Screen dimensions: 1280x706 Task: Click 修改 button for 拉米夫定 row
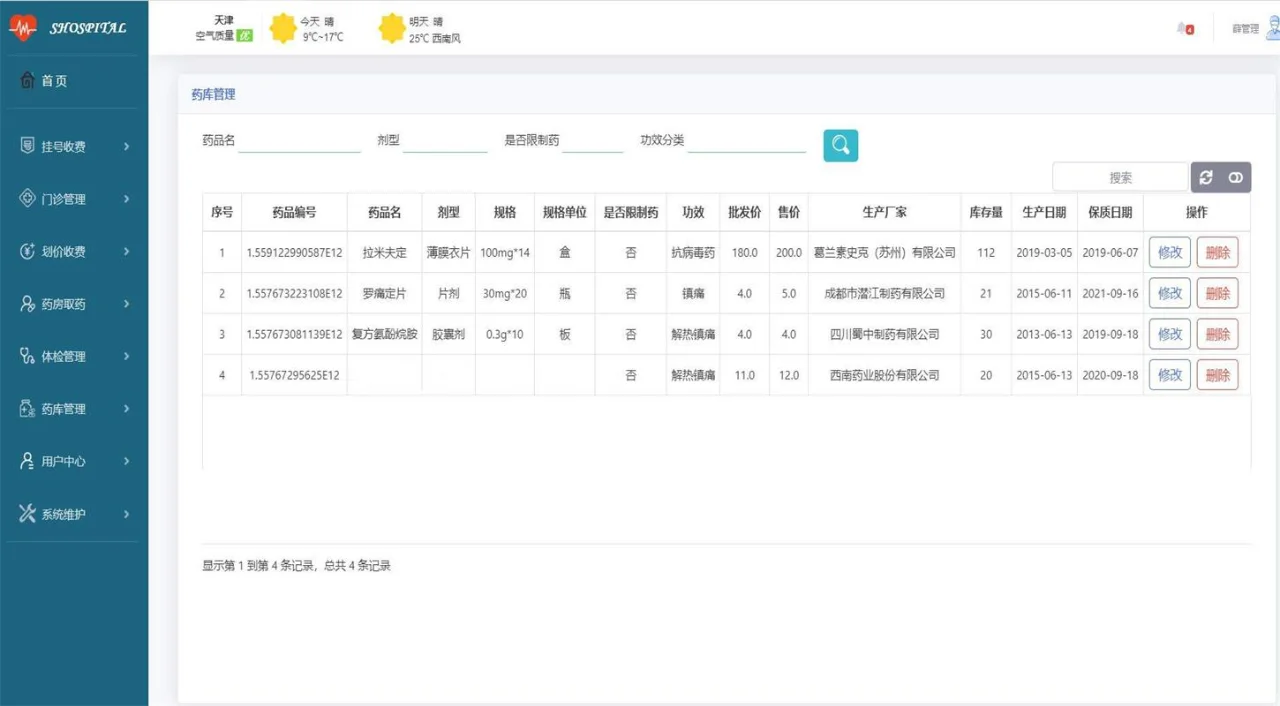pos(1169,253)
